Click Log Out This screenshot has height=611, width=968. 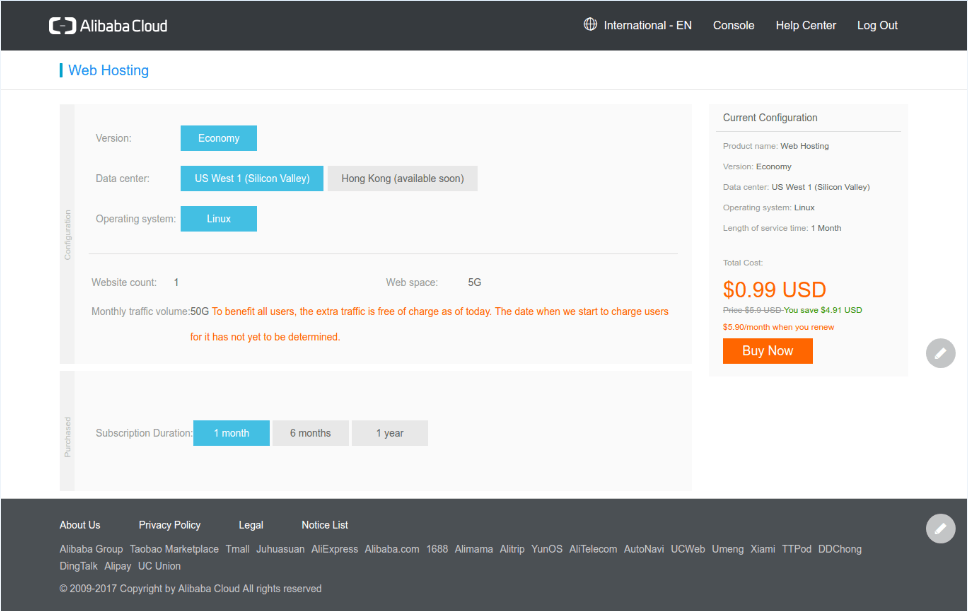click(877, 25)
